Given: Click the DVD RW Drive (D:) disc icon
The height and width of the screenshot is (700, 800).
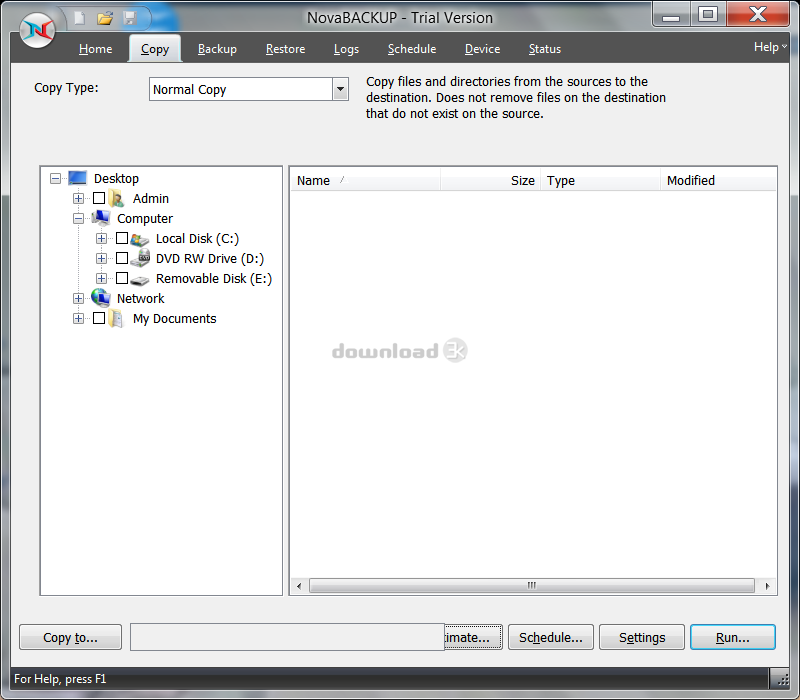Looking at the screenshot, I should tap(140, 258).
